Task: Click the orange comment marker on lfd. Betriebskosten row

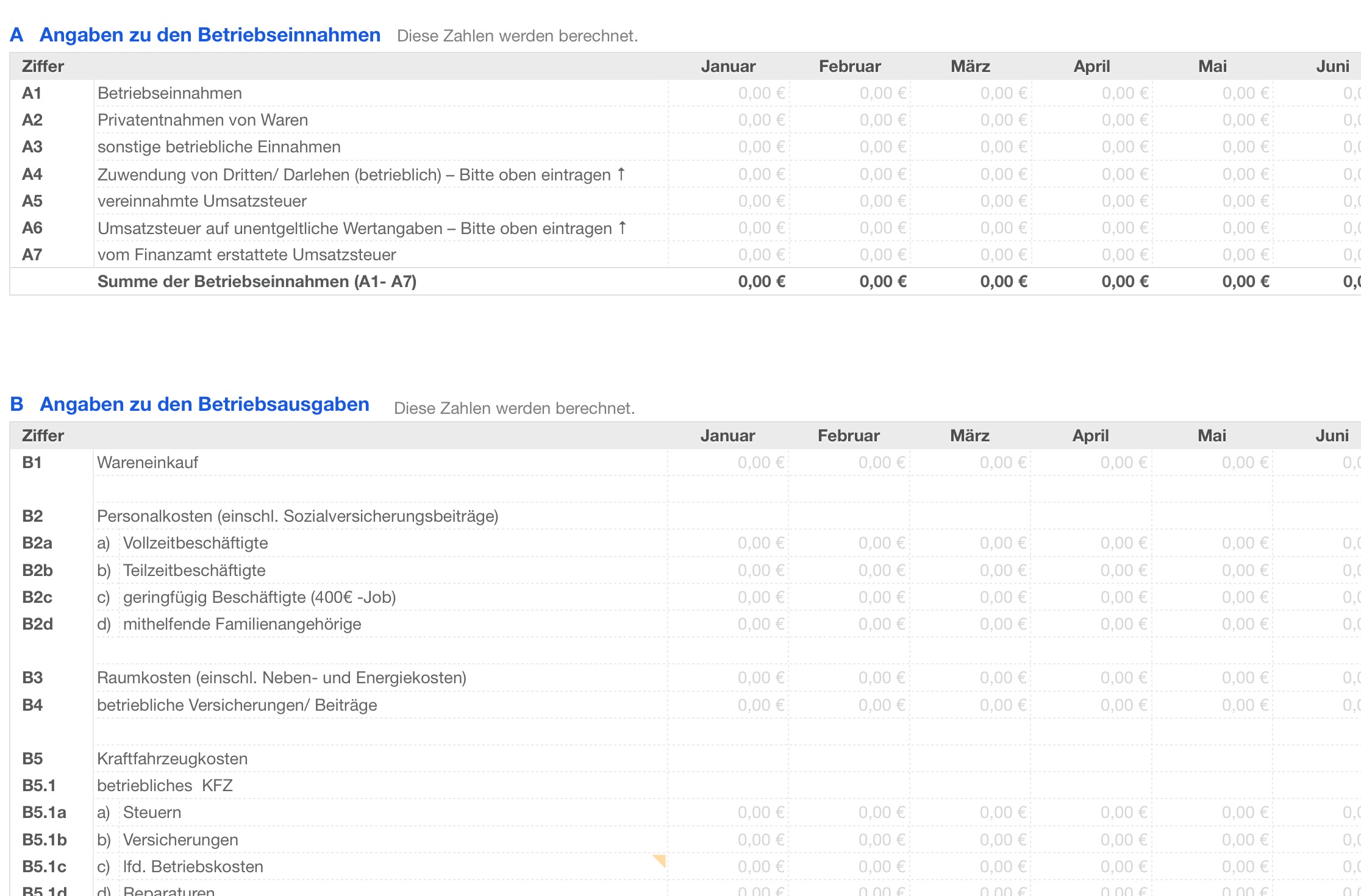Action: pyautogui.click(x=660, y=859)
